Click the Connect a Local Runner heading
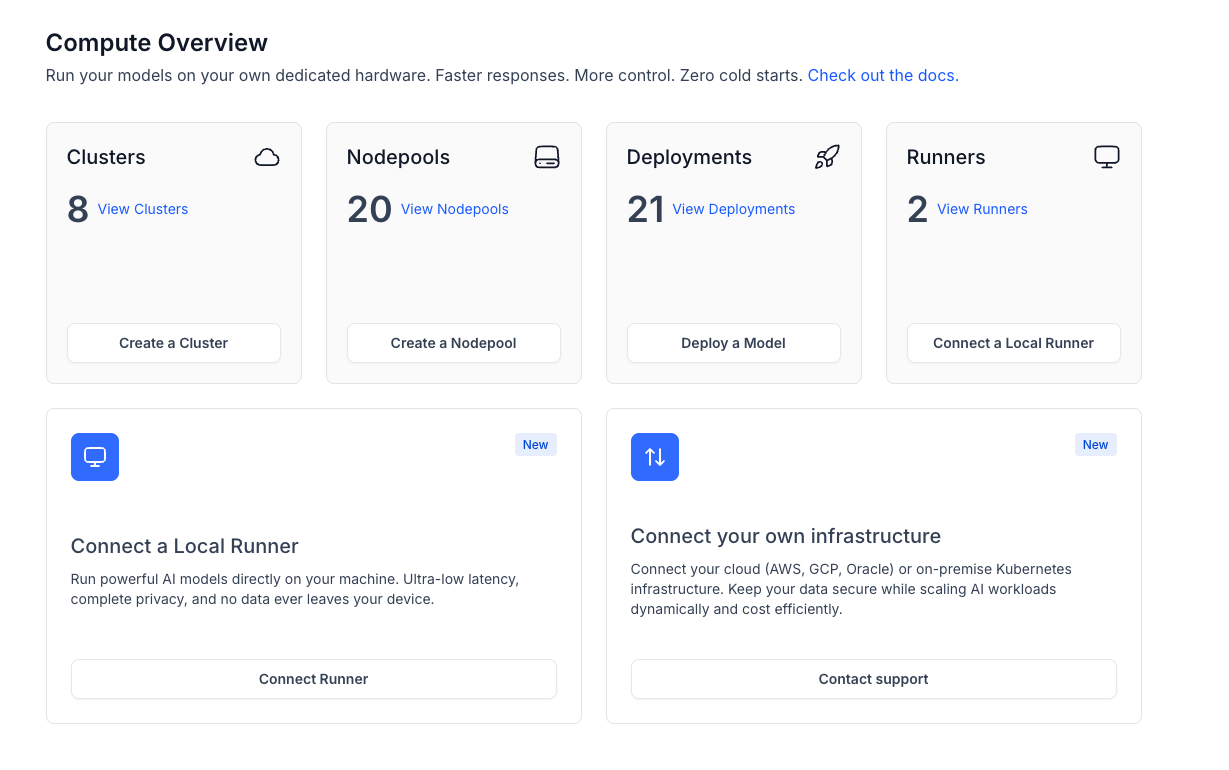 (185, 546)
